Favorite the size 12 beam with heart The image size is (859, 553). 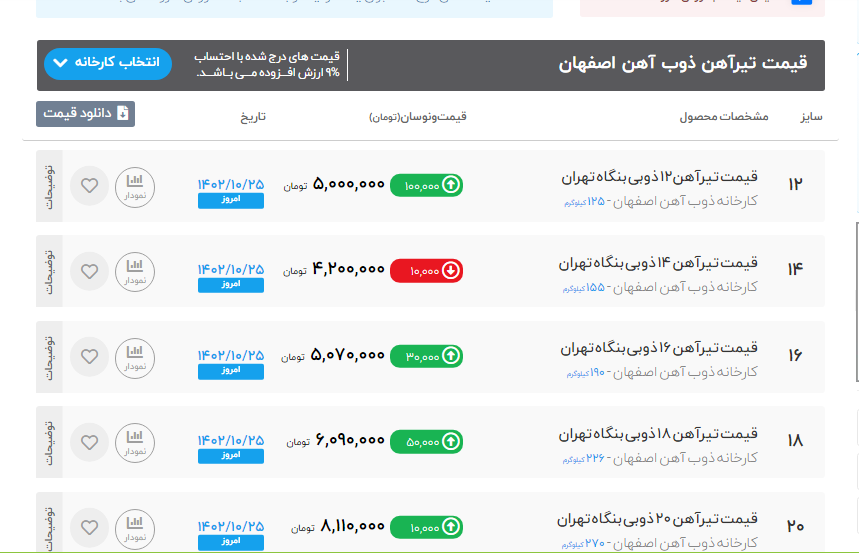pos(89,186)
